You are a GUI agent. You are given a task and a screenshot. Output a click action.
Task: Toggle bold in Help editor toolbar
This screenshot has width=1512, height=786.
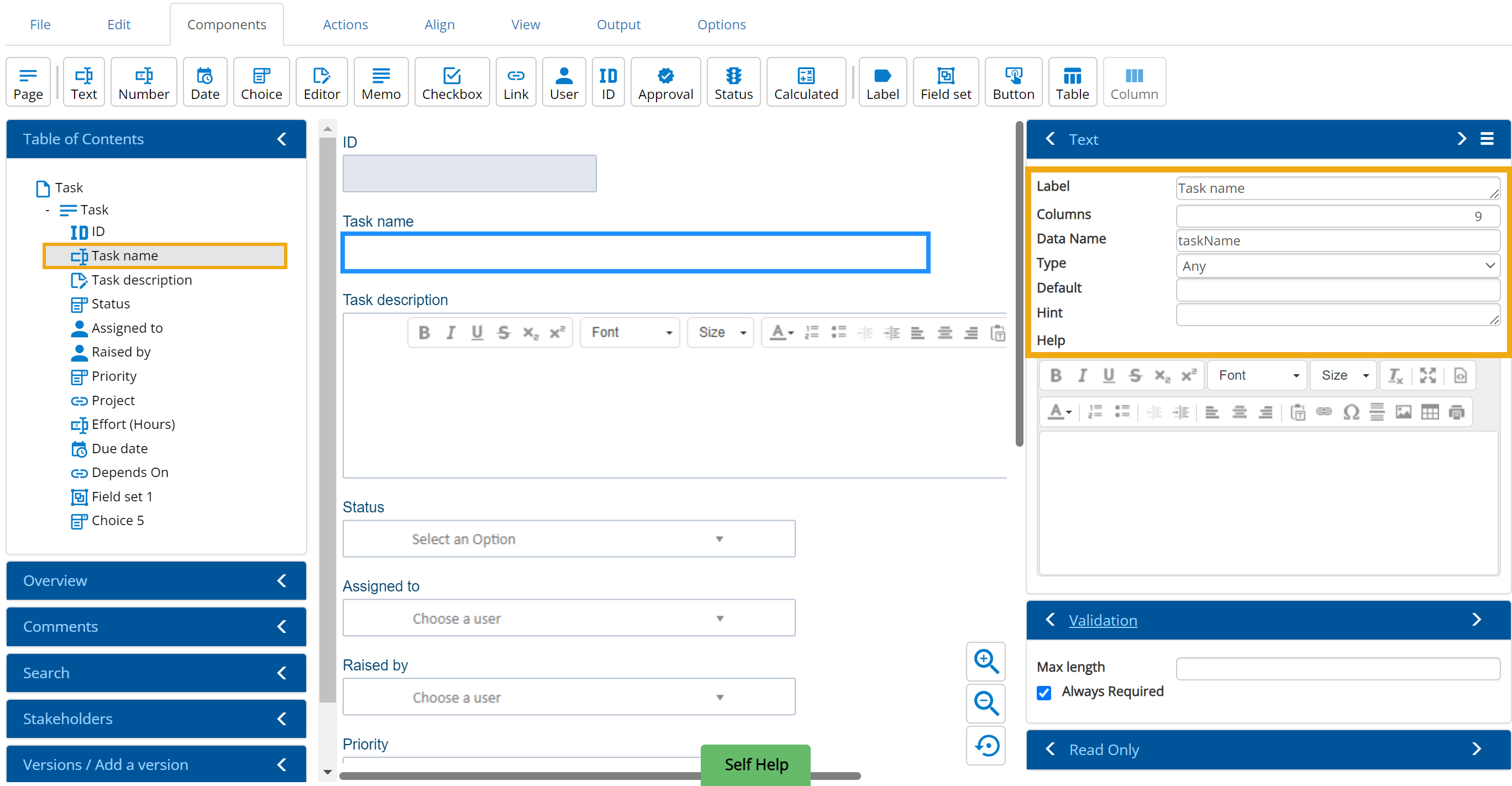(1055, 376)
